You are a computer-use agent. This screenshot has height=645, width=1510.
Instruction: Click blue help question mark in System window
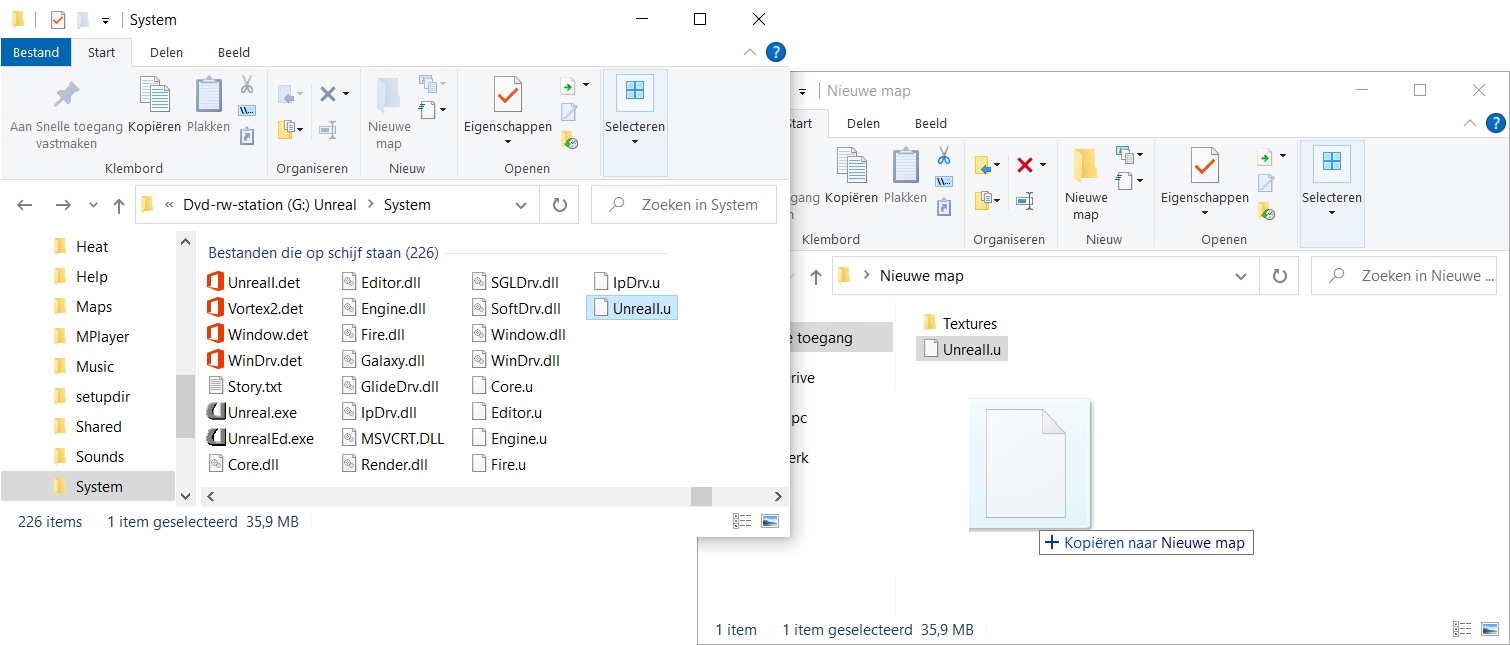click(776, 52)
